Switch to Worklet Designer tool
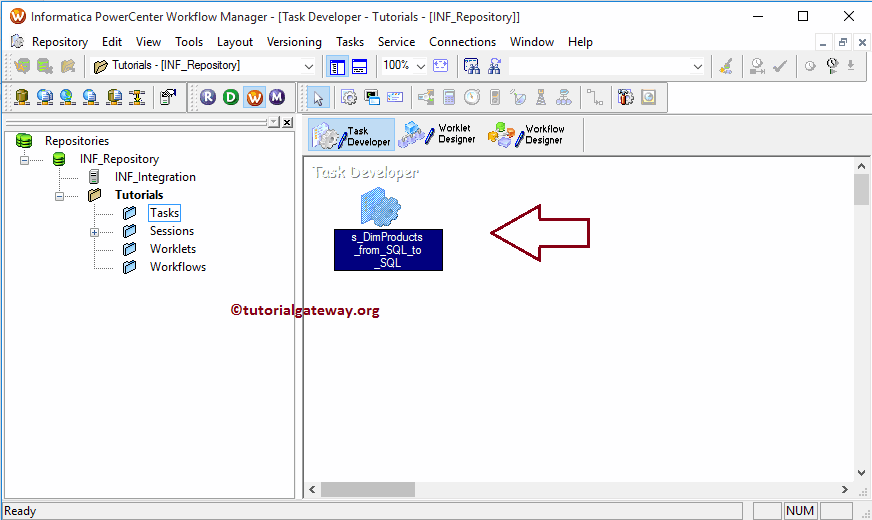 click(438, 135)
